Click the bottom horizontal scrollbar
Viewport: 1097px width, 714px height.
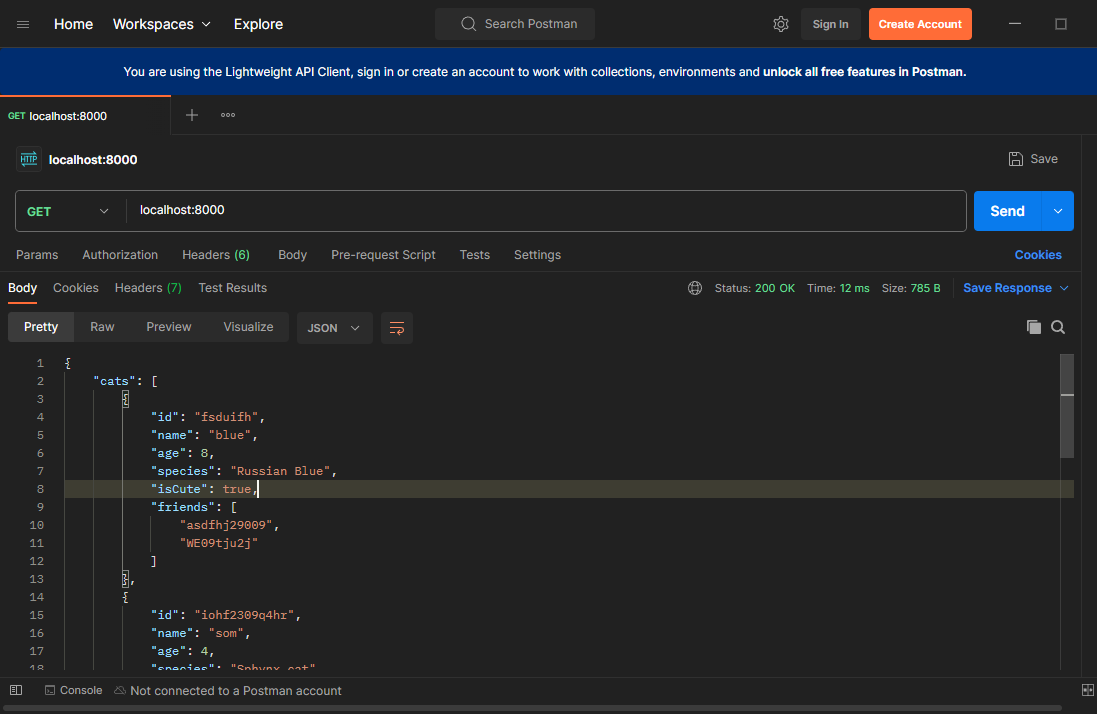click(532, 708)
